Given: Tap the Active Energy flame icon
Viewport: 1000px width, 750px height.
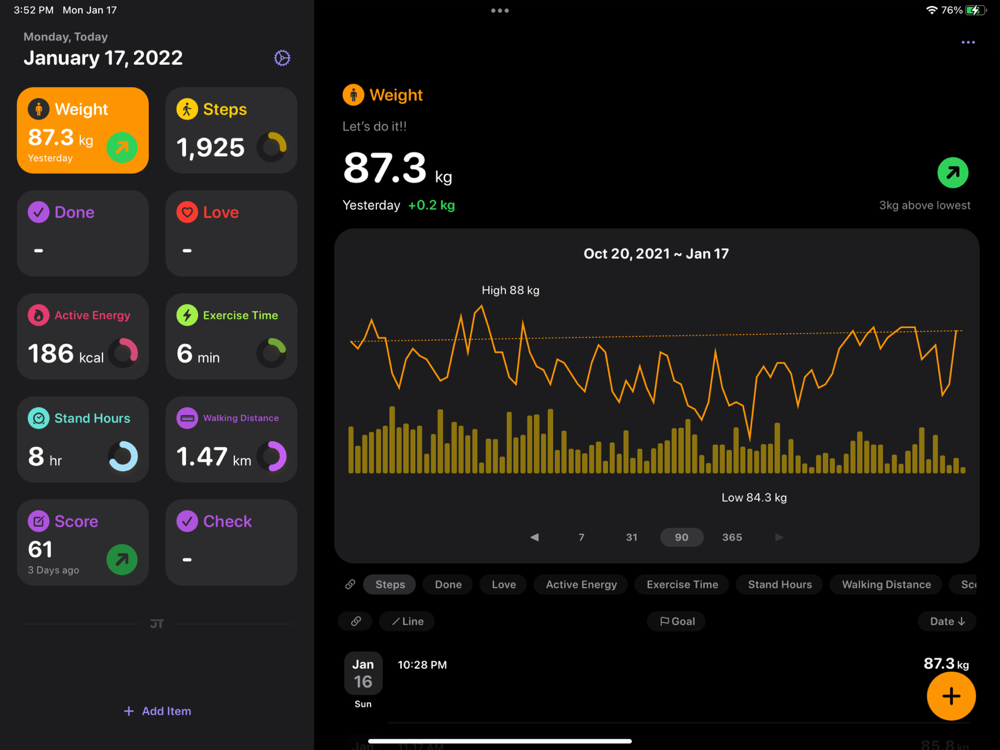Looking at the screenshot, I should coord(38,315).
